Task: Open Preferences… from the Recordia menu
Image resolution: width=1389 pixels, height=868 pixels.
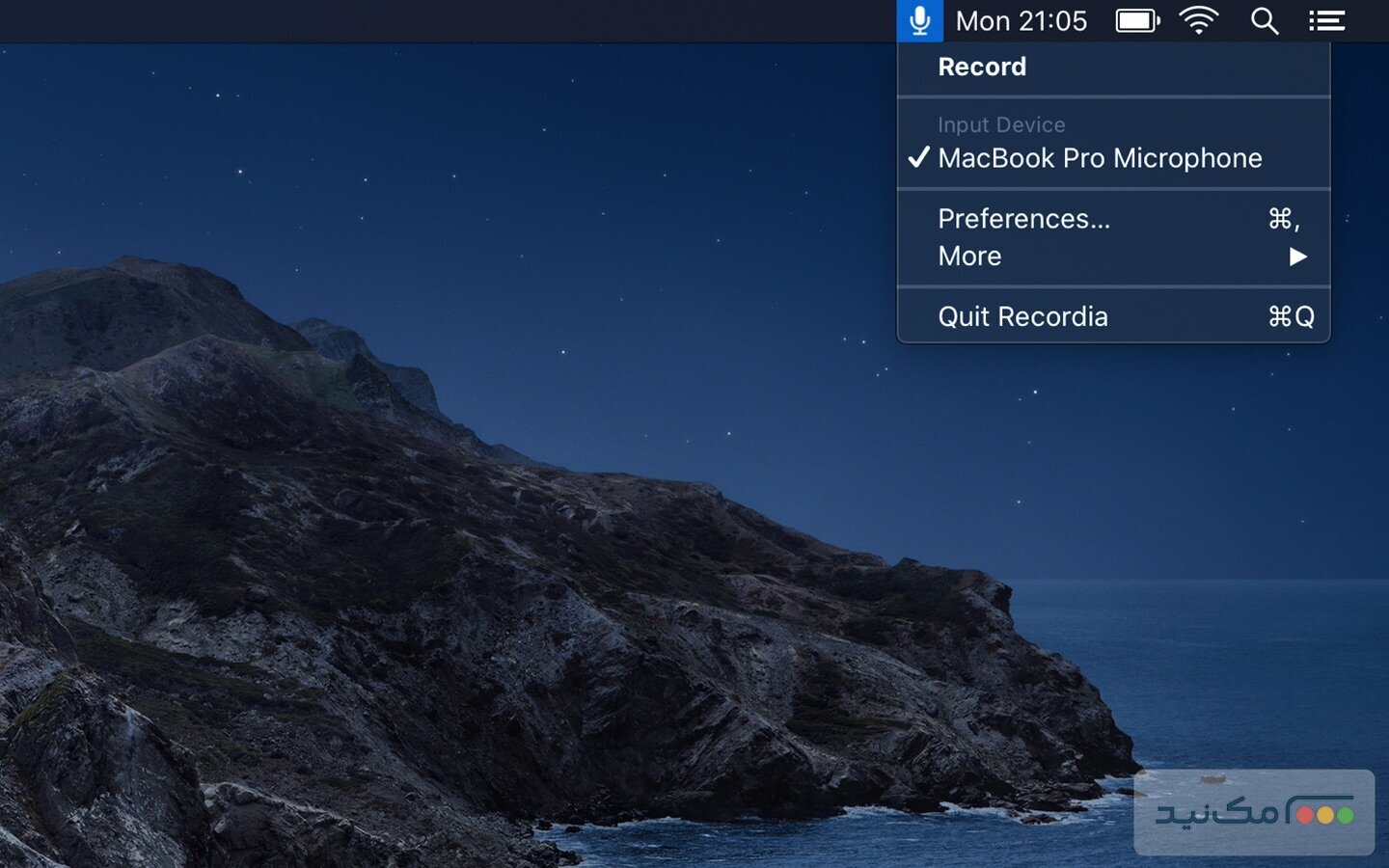Action: tap(1023, 219)
